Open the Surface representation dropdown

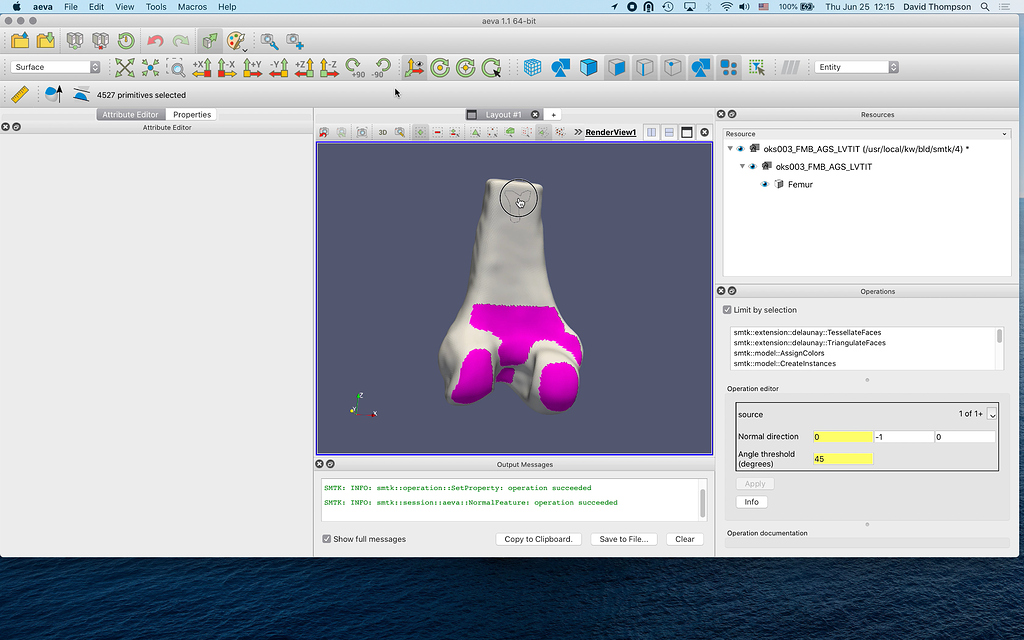tap(57, 67)
